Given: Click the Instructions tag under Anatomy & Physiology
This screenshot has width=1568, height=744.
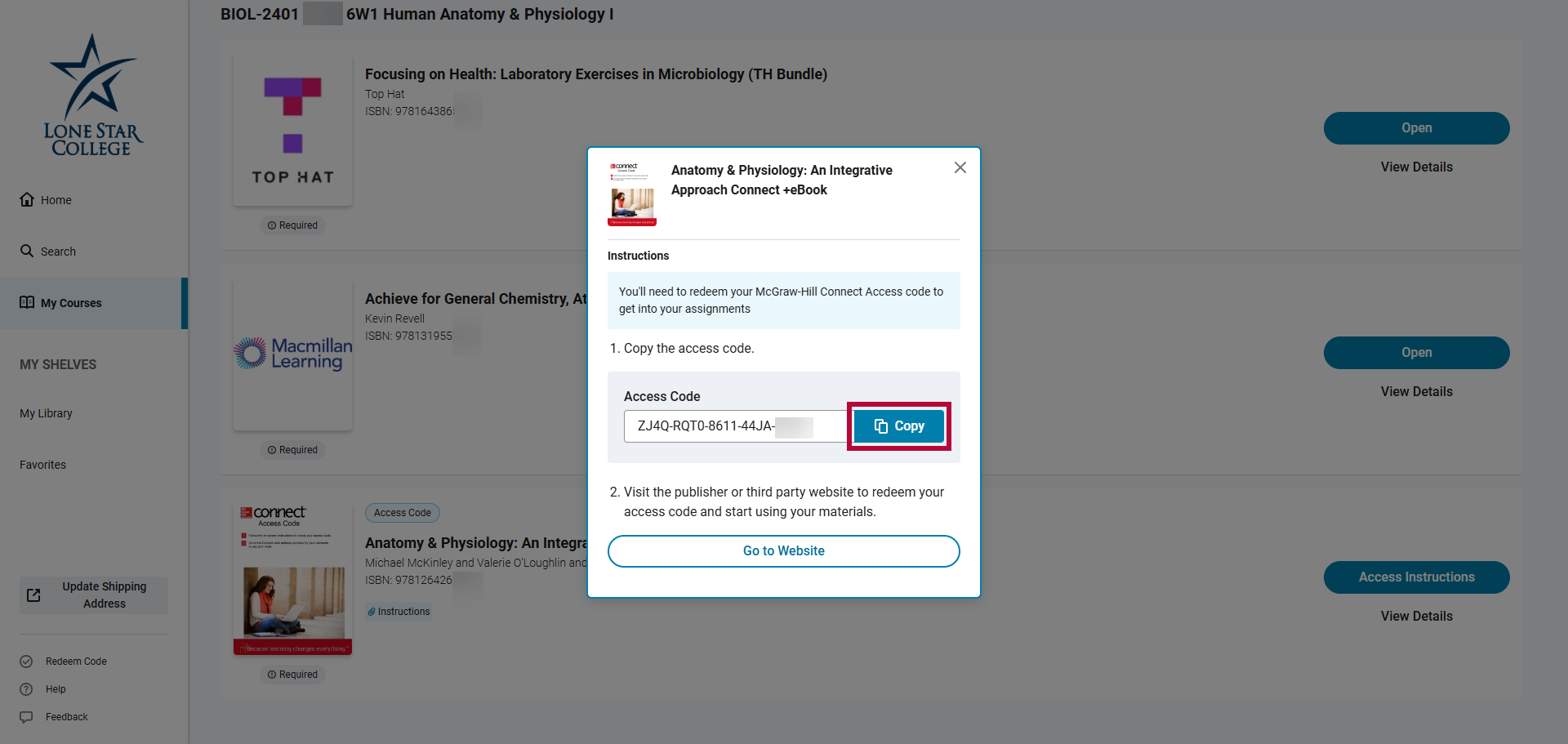Looking at the screenshot, I should click(399, 612).
